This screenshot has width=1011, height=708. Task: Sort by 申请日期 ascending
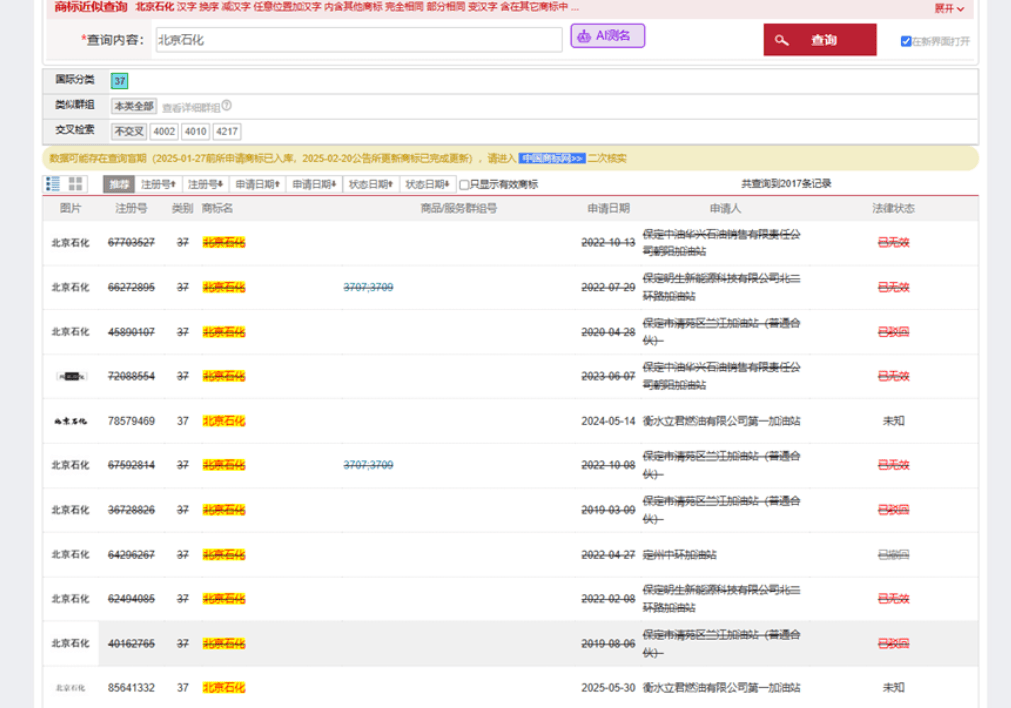pyautogui.click(x=258, y=184)
